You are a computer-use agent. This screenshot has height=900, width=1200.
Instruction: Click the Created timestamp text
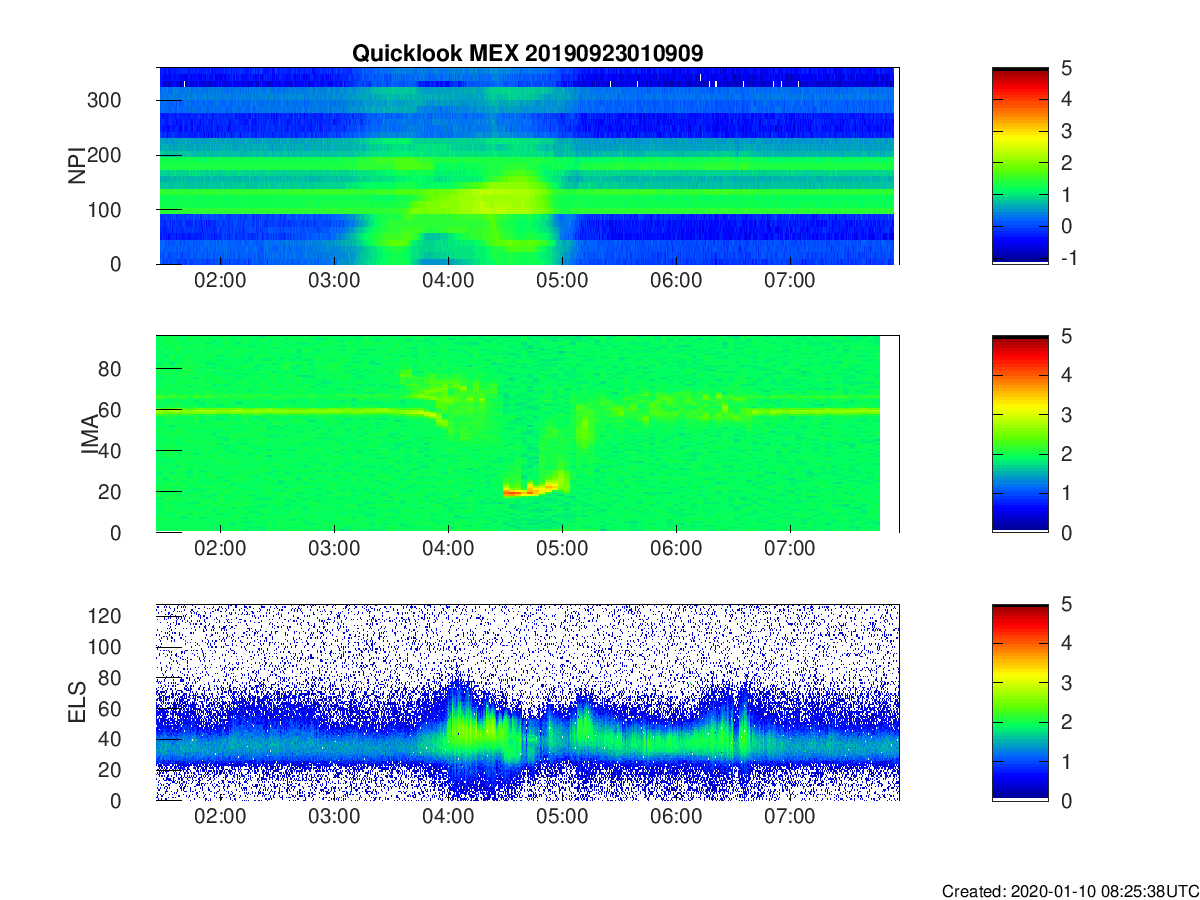coord(1069,890)
